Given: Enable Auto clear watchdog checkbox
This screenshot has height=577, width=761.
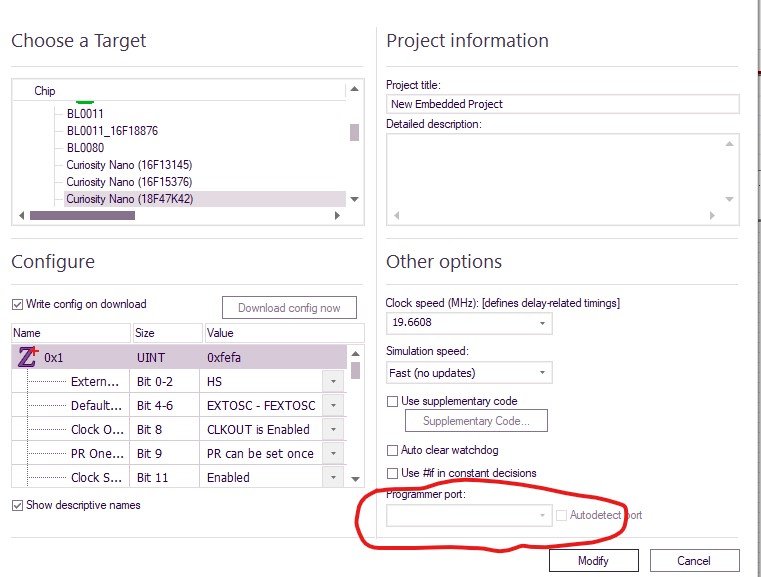Looking at the screenshot, I should pos(392,450).
